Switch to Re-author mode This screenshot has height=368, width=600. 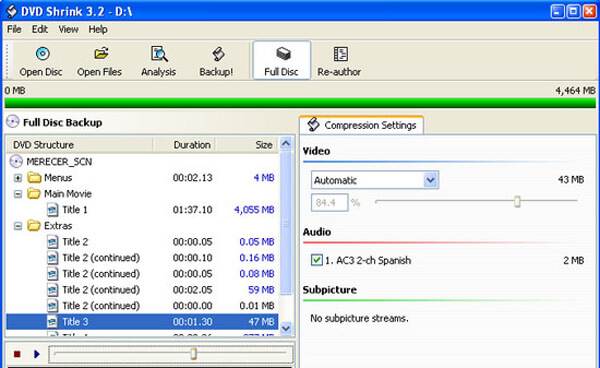[x=339, y=61]
